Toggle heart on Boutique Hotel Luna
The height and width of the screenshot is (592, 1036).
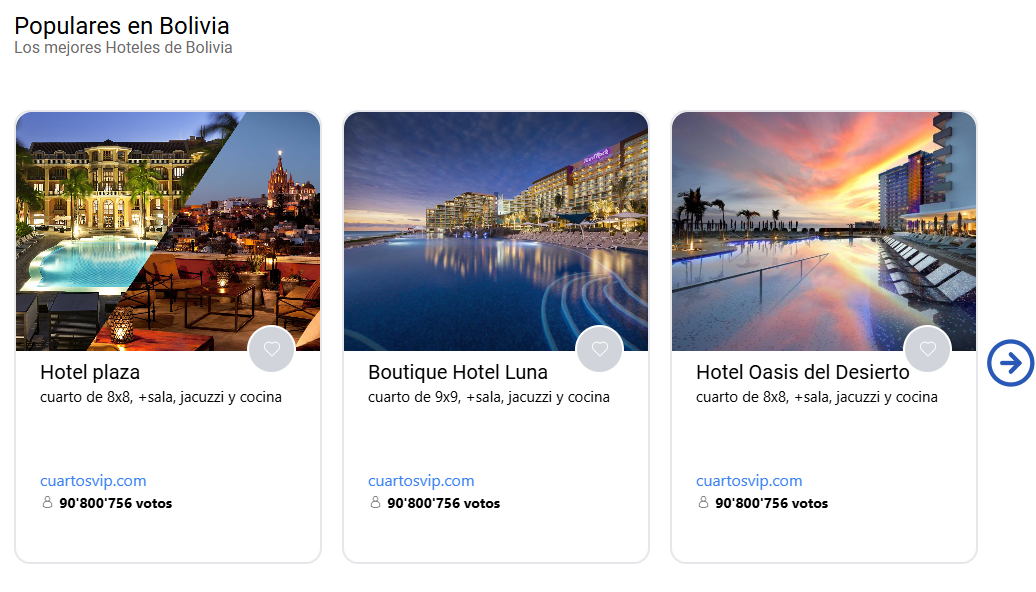click(x=599, y=349)
